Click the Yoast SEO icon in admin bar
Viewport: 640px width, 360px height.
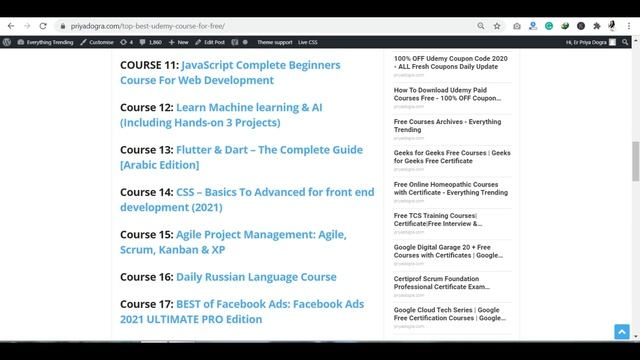[235, 42]
